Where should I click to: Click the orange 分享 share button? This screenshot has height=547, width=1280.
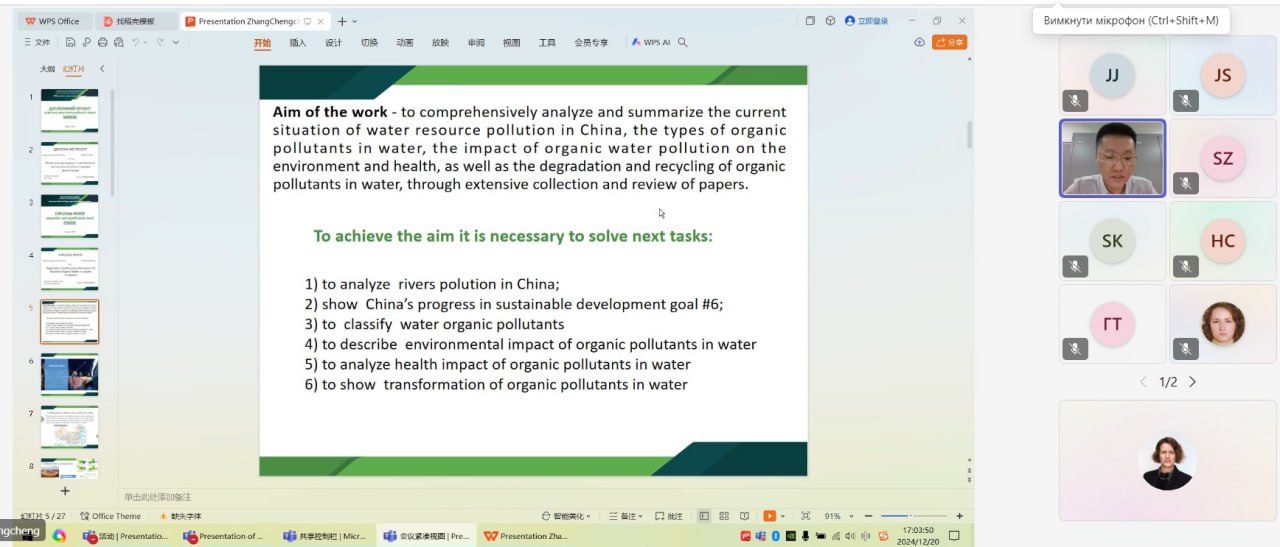pos(949,42)
